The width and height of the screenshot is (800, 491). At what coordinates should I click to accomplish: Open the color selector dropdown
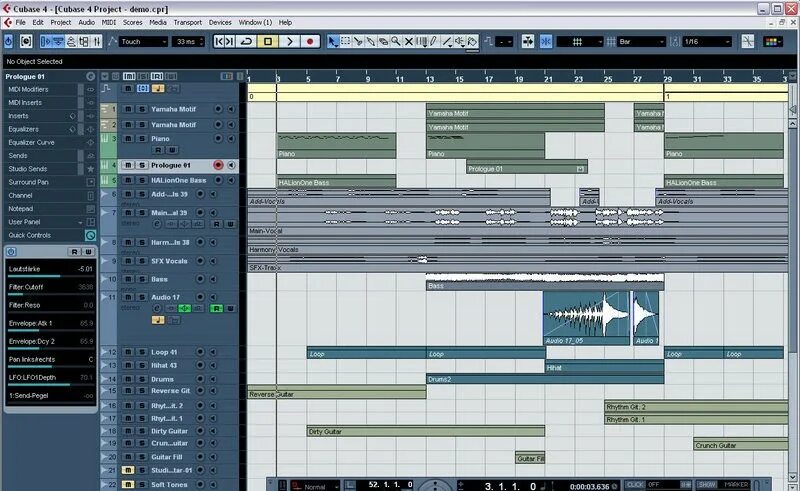click(x=772, y=41)
